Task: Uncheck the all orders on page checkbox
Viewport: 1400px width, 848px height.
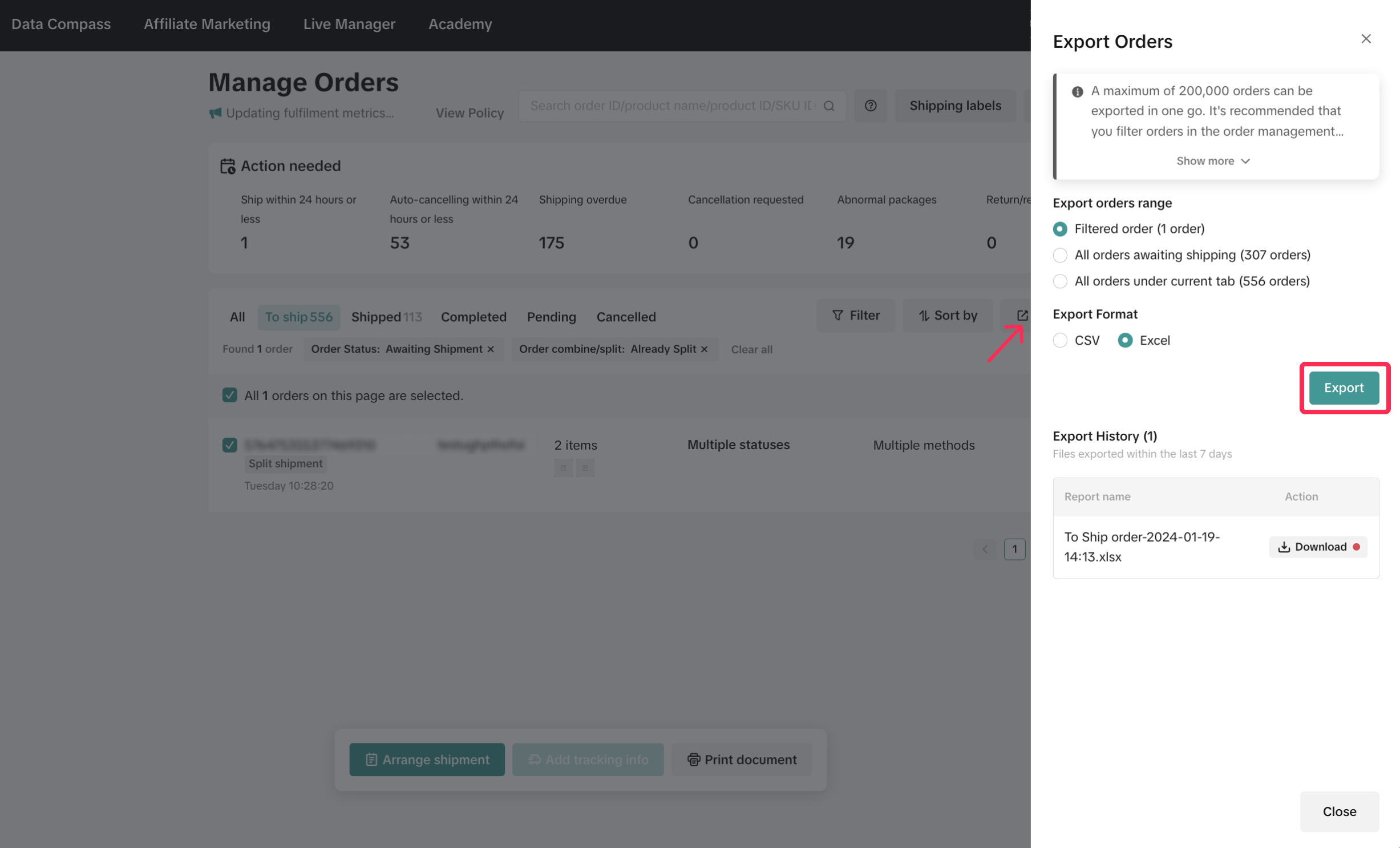Action: [x=229, y=395]
